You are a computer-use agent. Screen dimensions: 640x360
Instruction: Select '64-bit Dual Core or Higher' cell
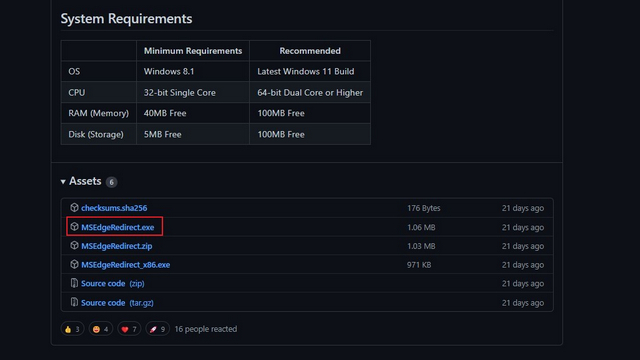[310, 93]
